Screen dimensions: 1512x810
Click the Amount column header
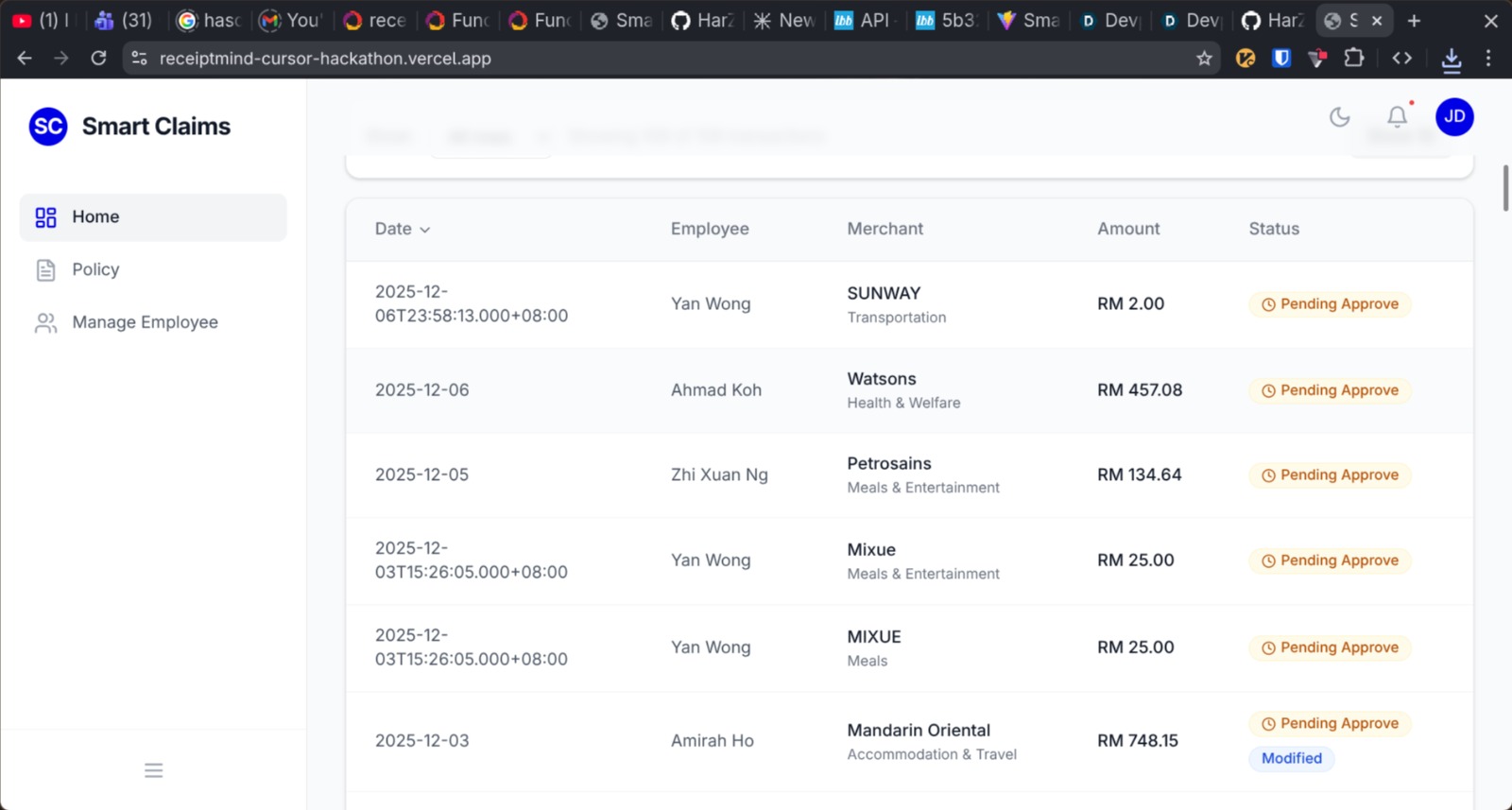click(x=1128, y=229)
